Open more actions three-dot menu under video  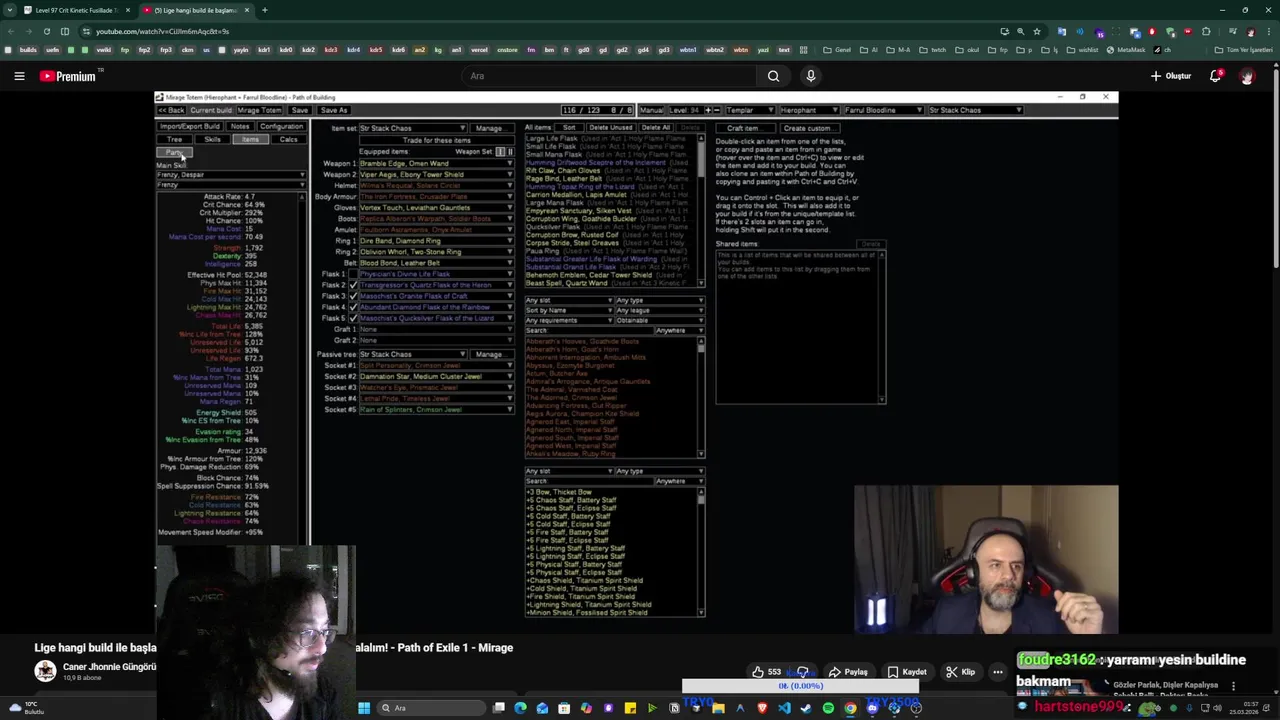pyautogui.click(x=998, y=672)
